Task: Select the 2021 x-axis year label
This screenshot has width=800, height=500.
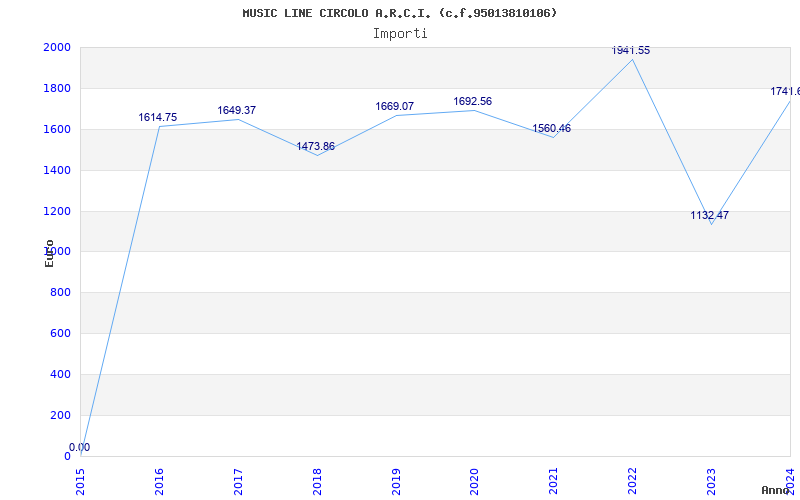Action: tap(554, 482)
